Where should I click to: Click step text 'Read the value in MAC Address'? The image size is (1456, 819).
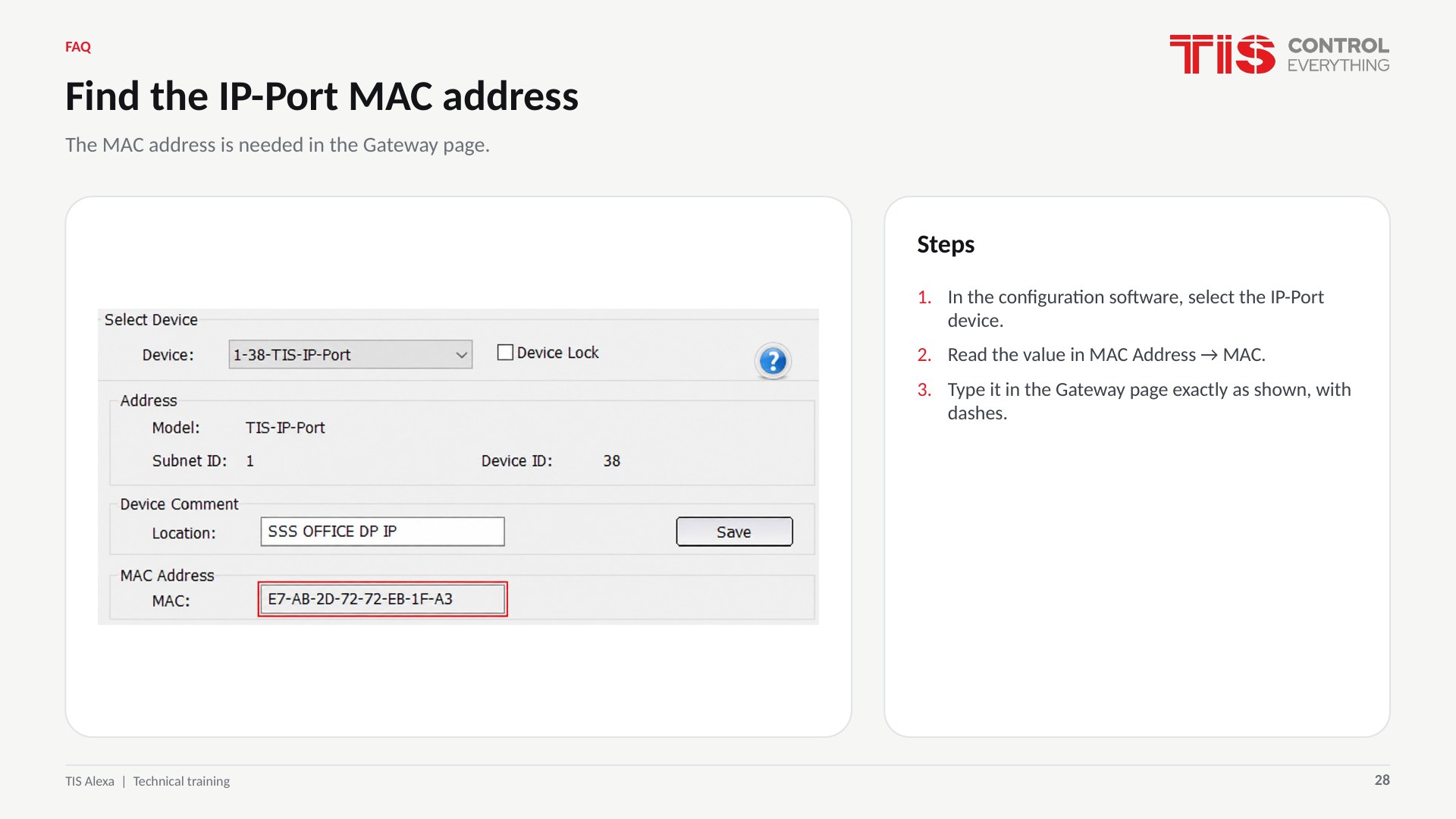[1106, 355]
